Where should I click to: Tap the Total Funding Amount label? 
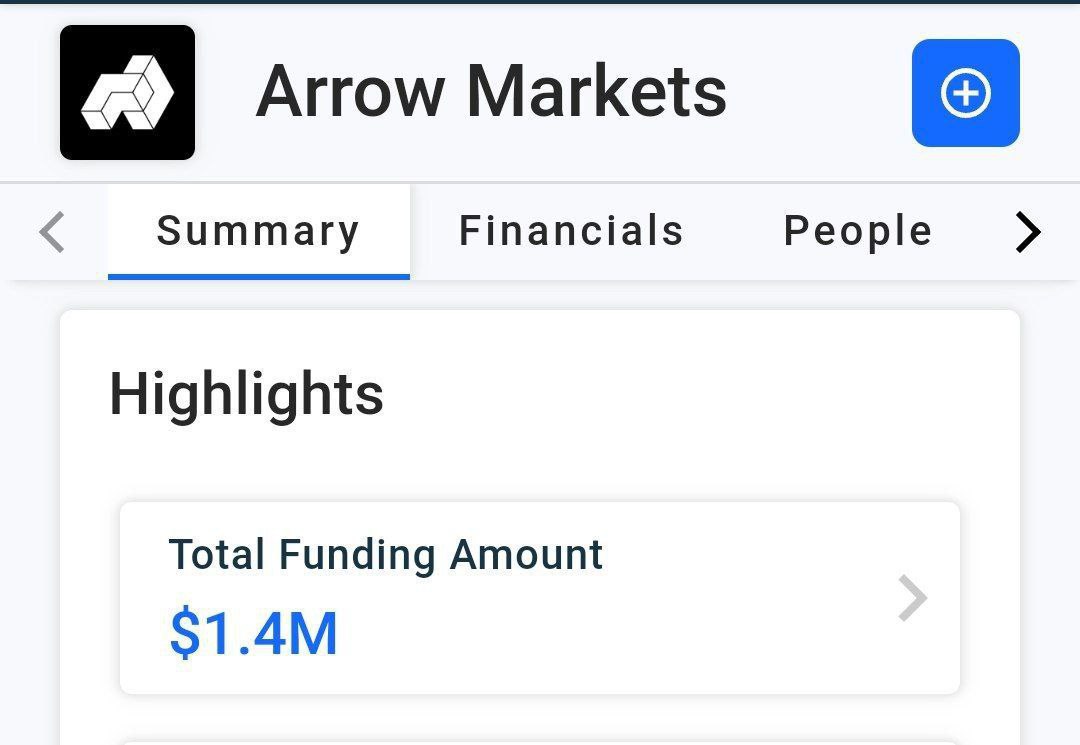click(x=386, y=554)
